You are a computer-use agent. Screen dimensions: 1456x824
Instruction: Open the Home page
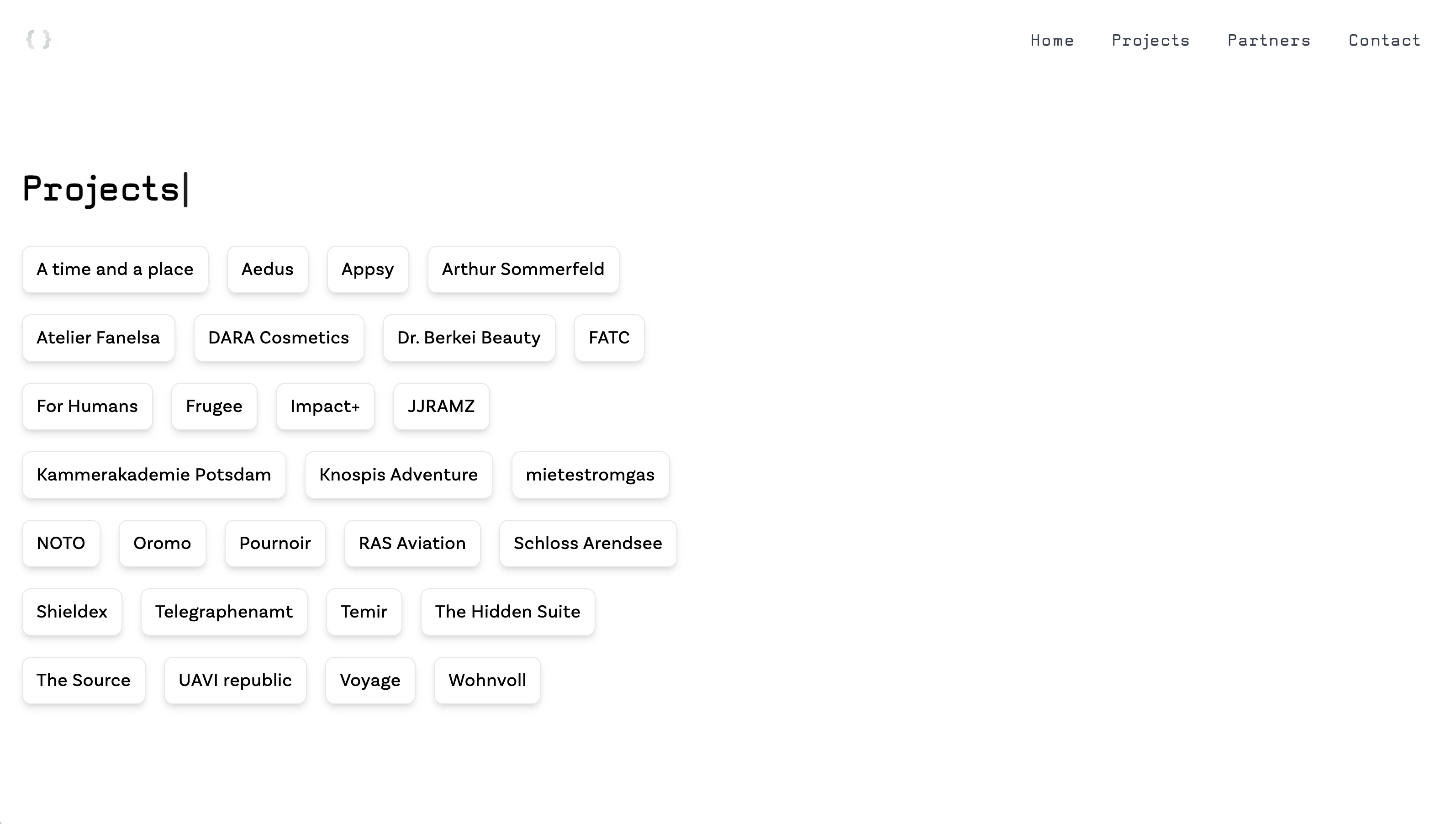(1051, 40)
